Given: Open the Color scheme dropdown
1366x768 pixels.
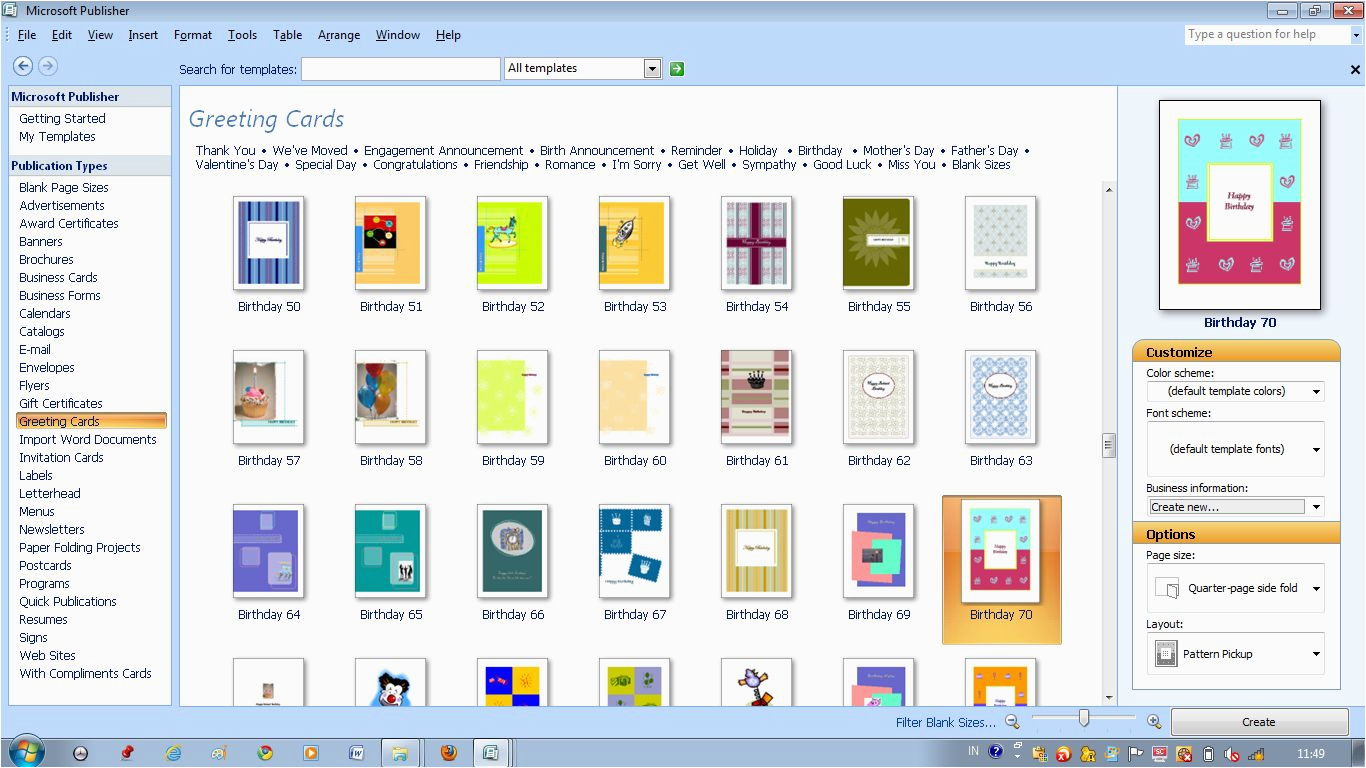Looking at the screenshot, I should (1316, 391).
